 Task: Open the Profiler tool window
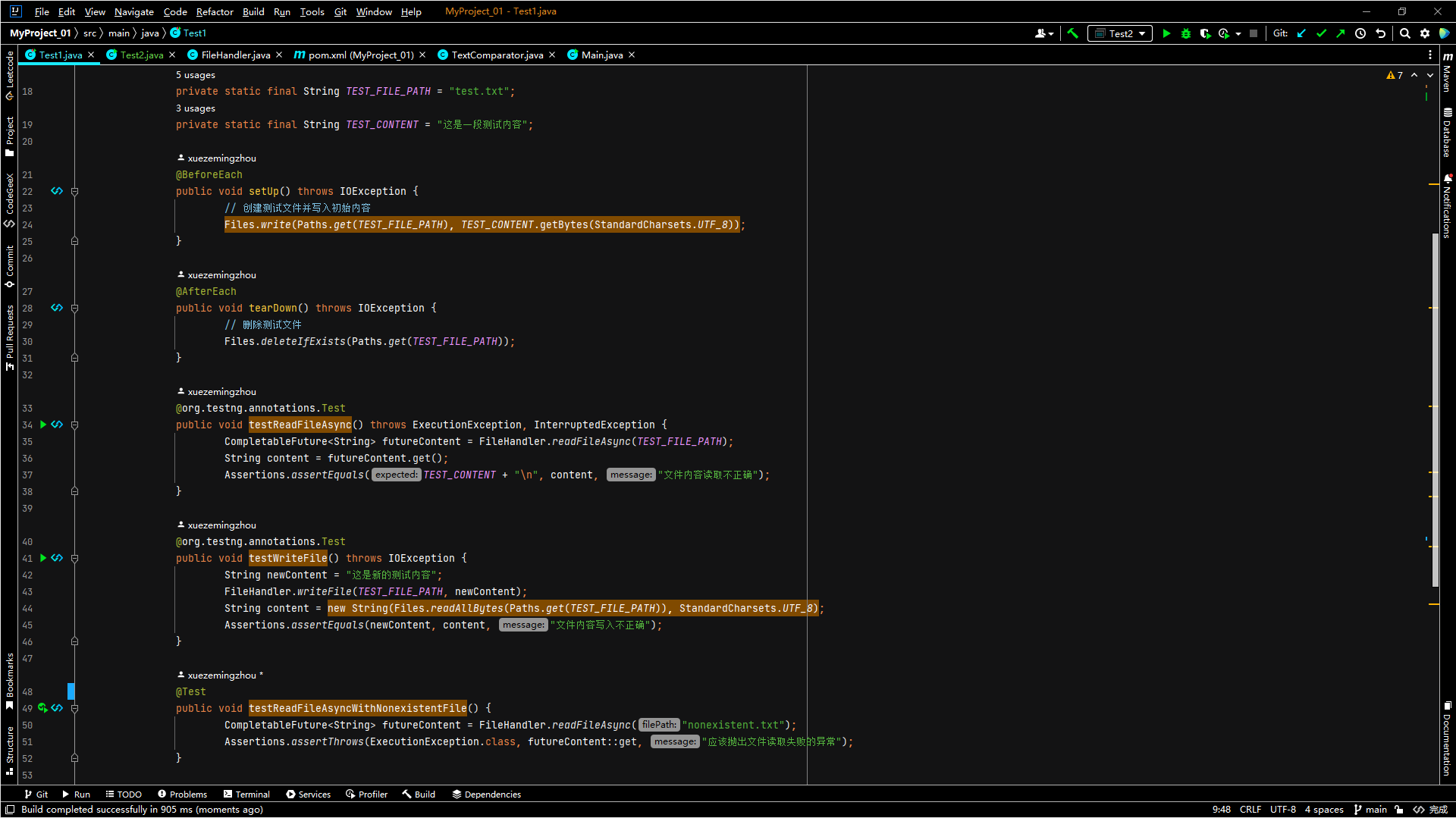pyautogui.click(x=366, y=794)
